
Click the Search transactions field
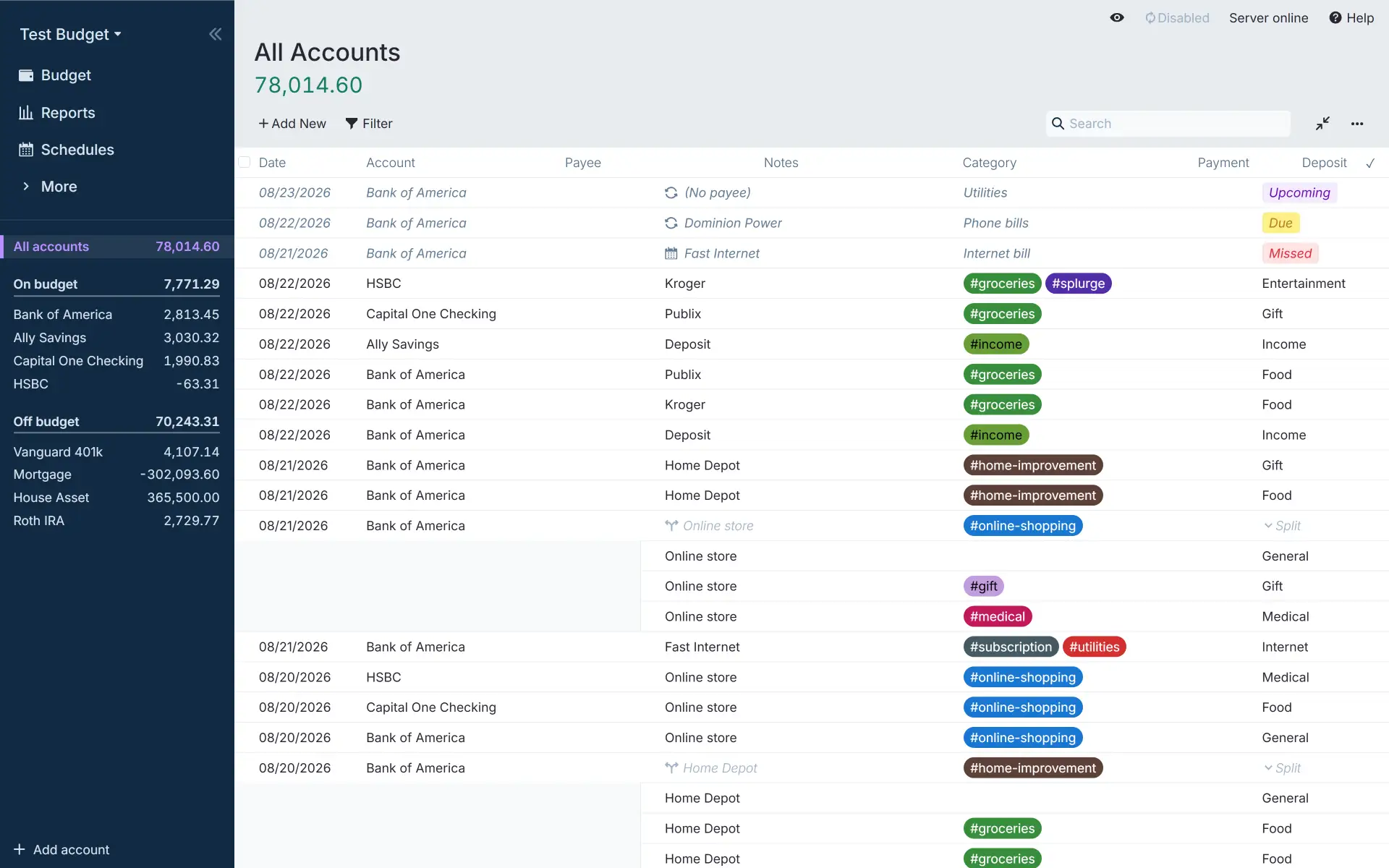click(x=1168, y=124)
